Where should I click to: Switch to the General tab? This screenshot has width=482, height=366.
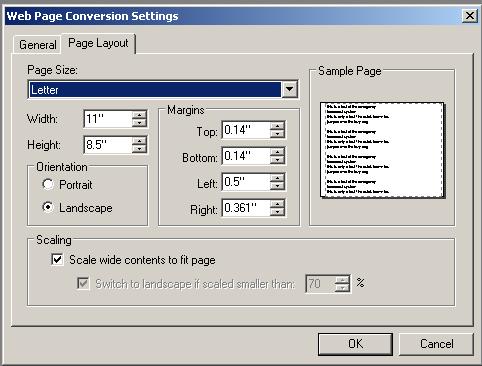pyautogui.click(x=38, y=45)
